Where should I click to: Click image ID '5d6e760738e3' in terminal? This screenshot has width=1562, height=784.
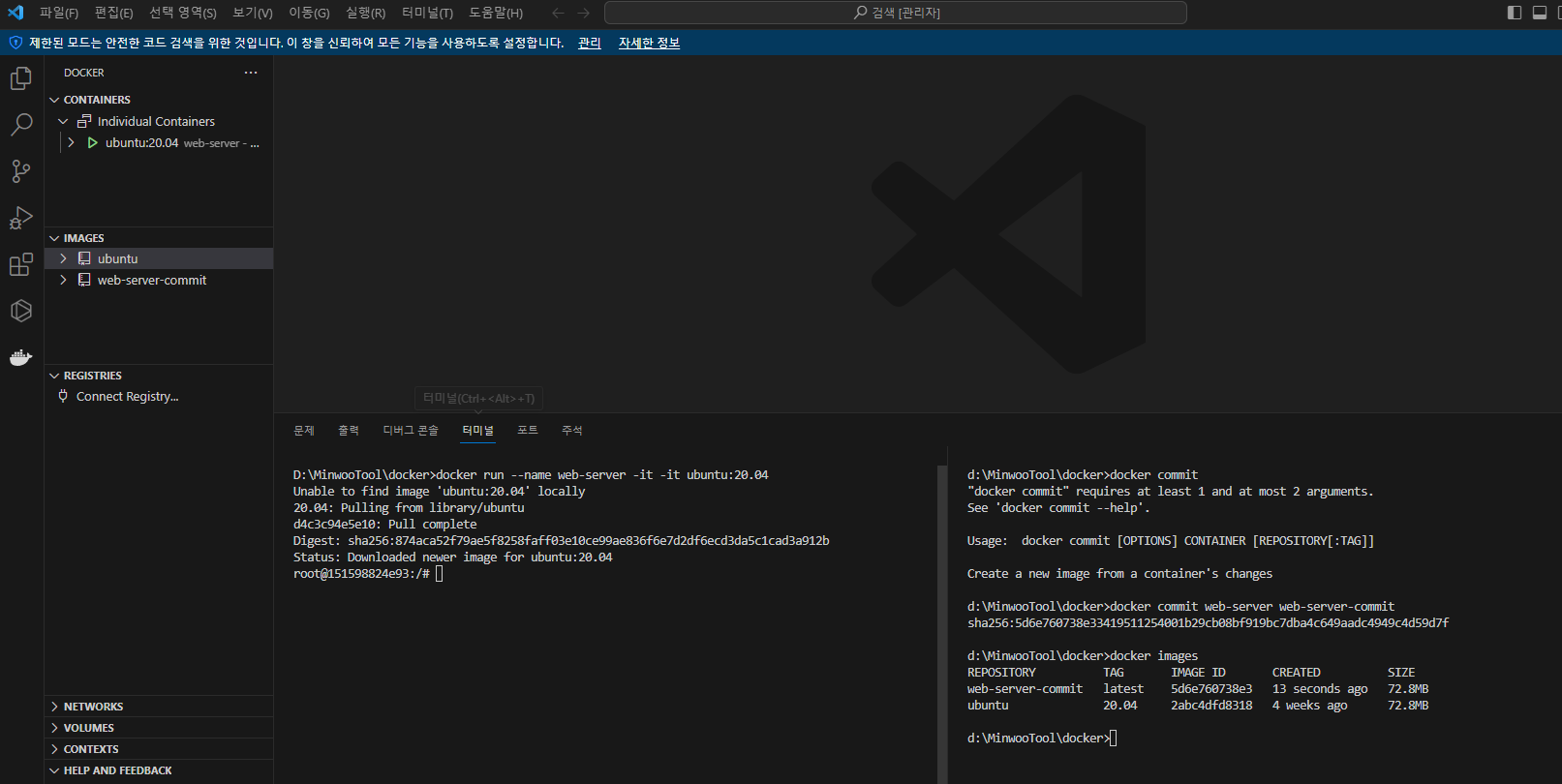(x=1211, y=688)
